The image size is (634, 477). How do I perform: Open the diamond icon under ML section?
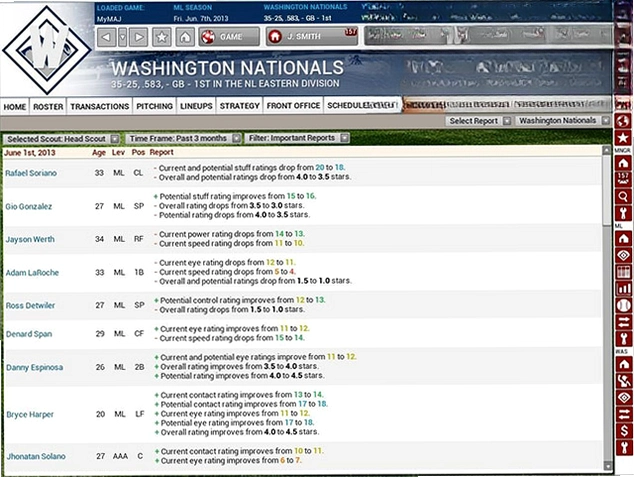point(623,255)
